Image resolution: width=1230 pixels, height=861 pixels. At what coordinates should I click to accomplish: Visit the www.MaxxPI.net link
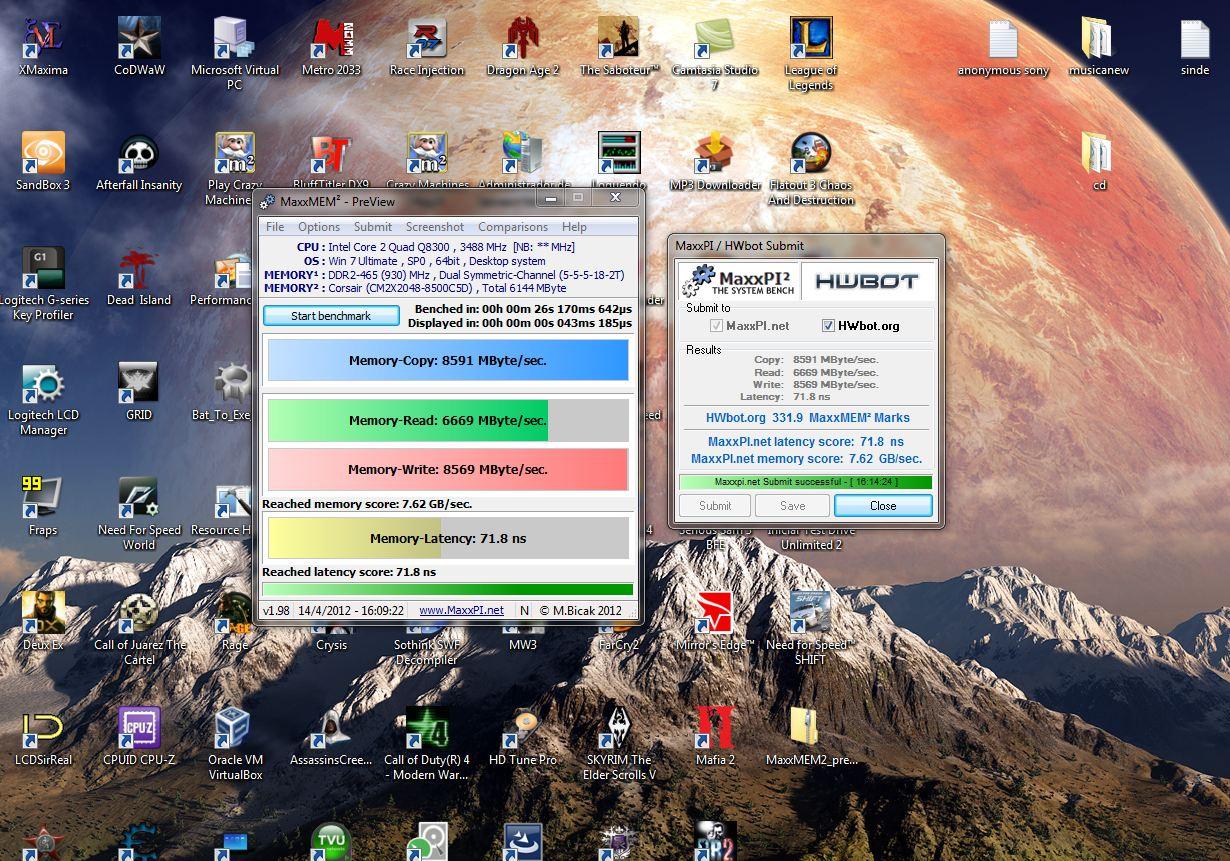(461, 610)
